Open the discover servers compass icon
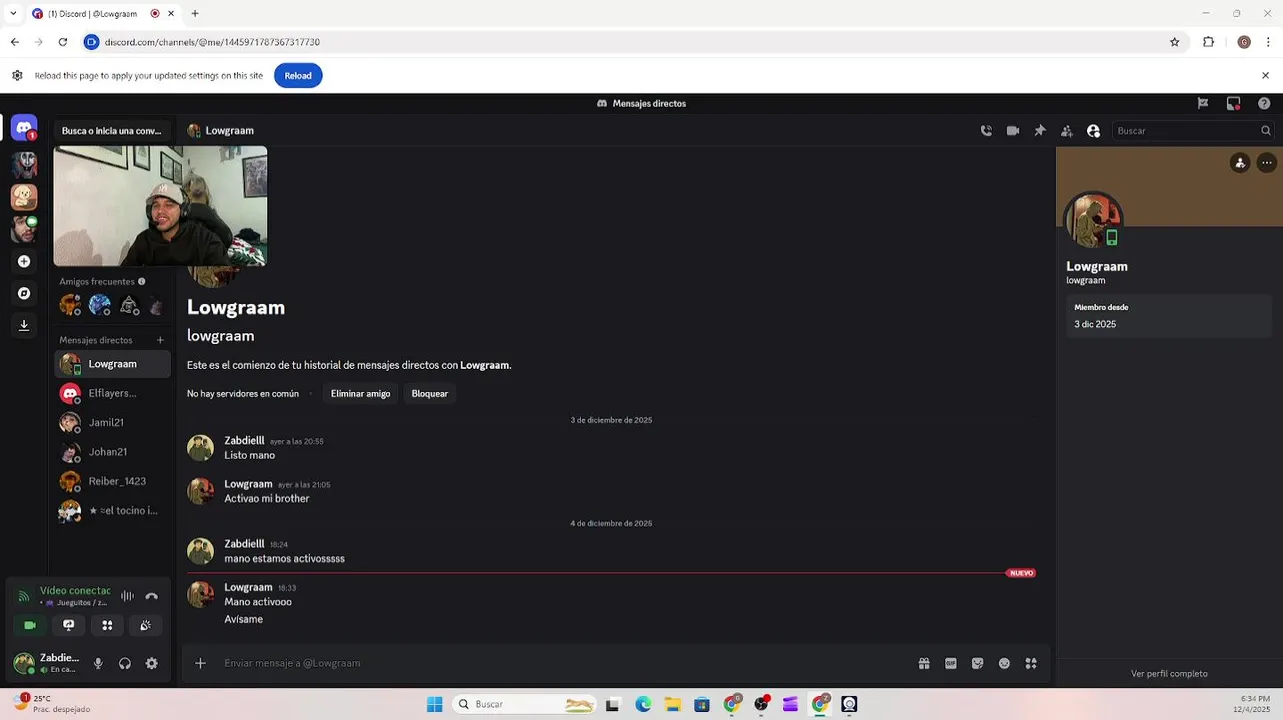The width and height of the screenshot is (1283, 720). pos(24,293)
